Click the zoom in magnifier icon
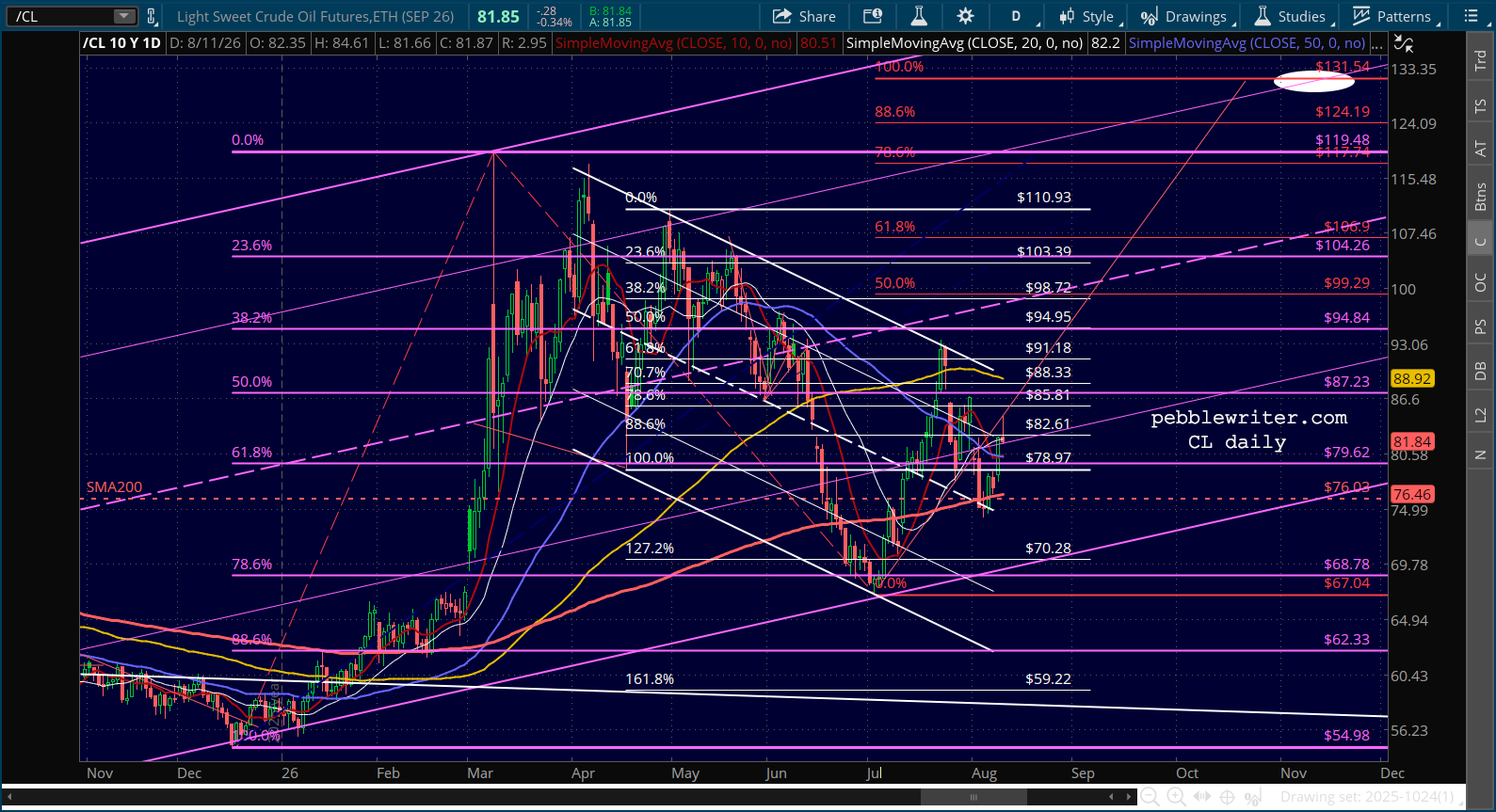Image resolution: width=1496 pixels, height=812 pixels. pos(1176,797)
